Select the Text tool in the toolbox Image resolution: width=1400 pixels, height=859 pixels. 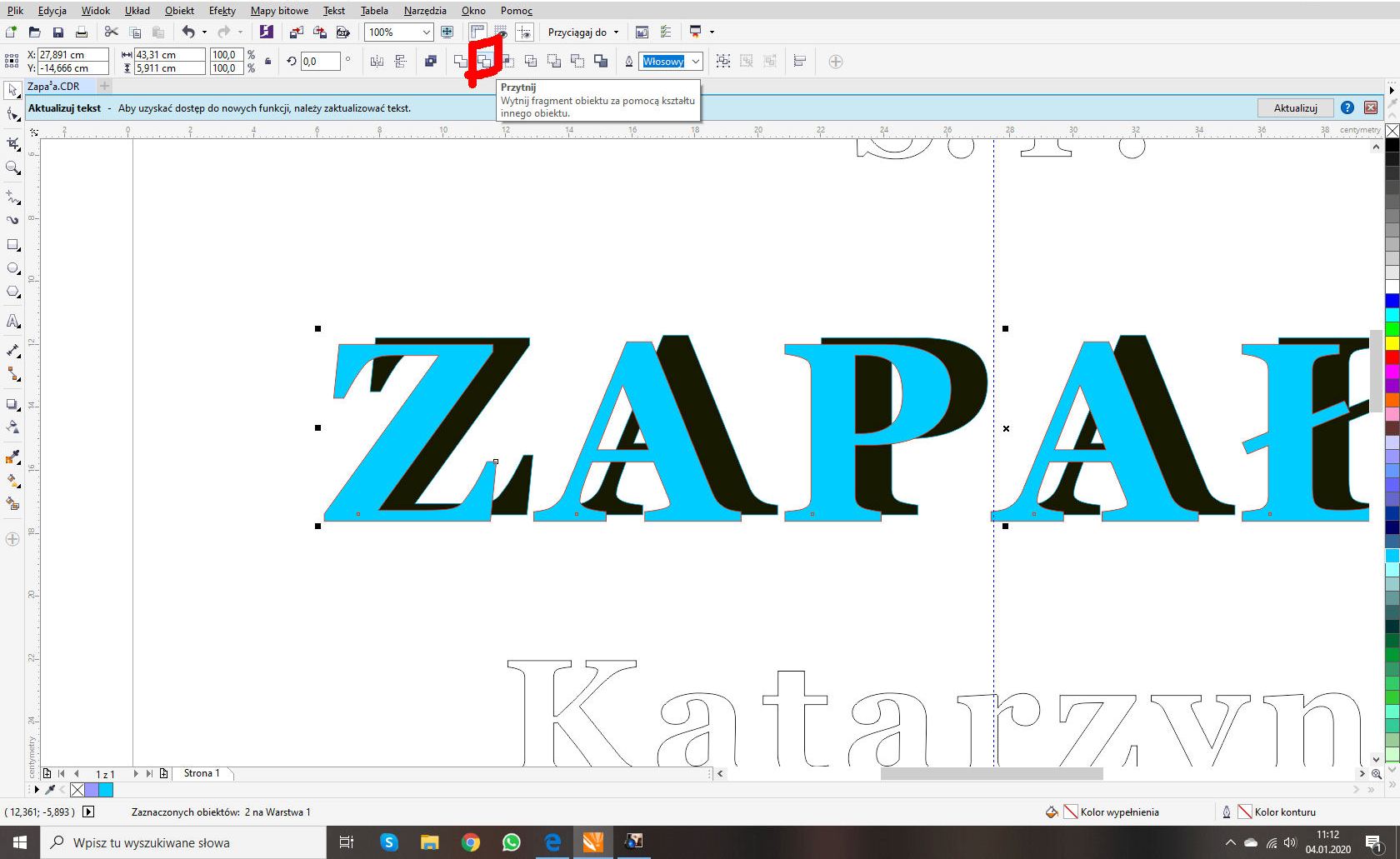tap(12, 322)
